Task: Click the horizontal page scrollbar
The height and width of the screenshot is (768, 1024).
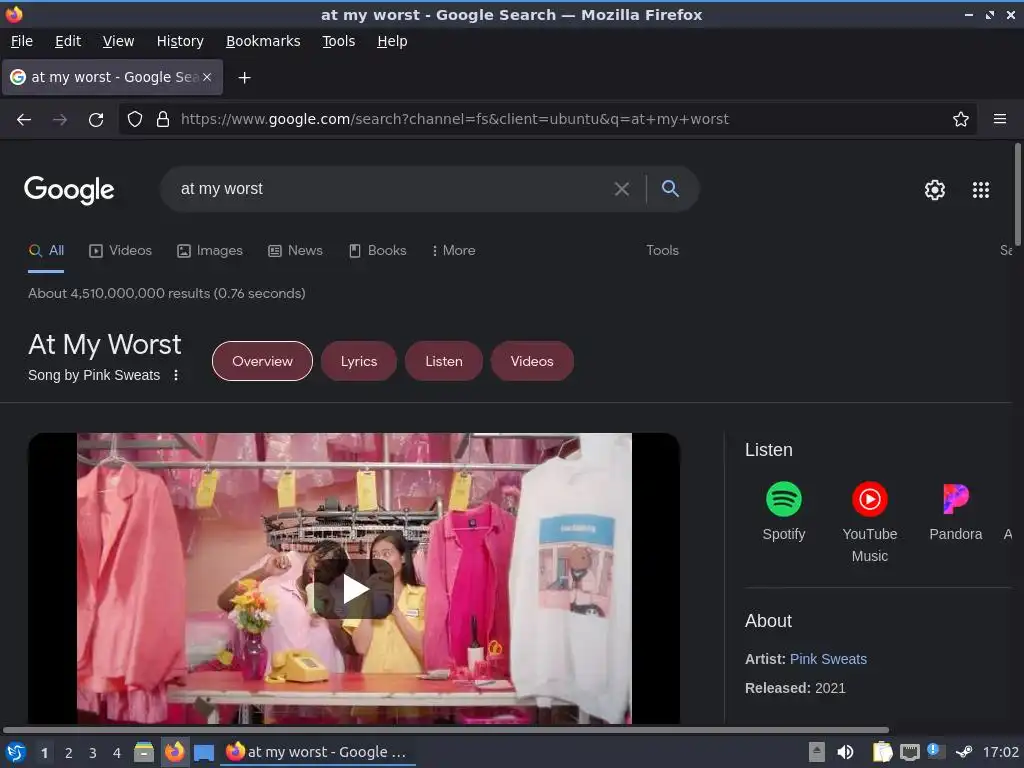Action: [445, 729]
